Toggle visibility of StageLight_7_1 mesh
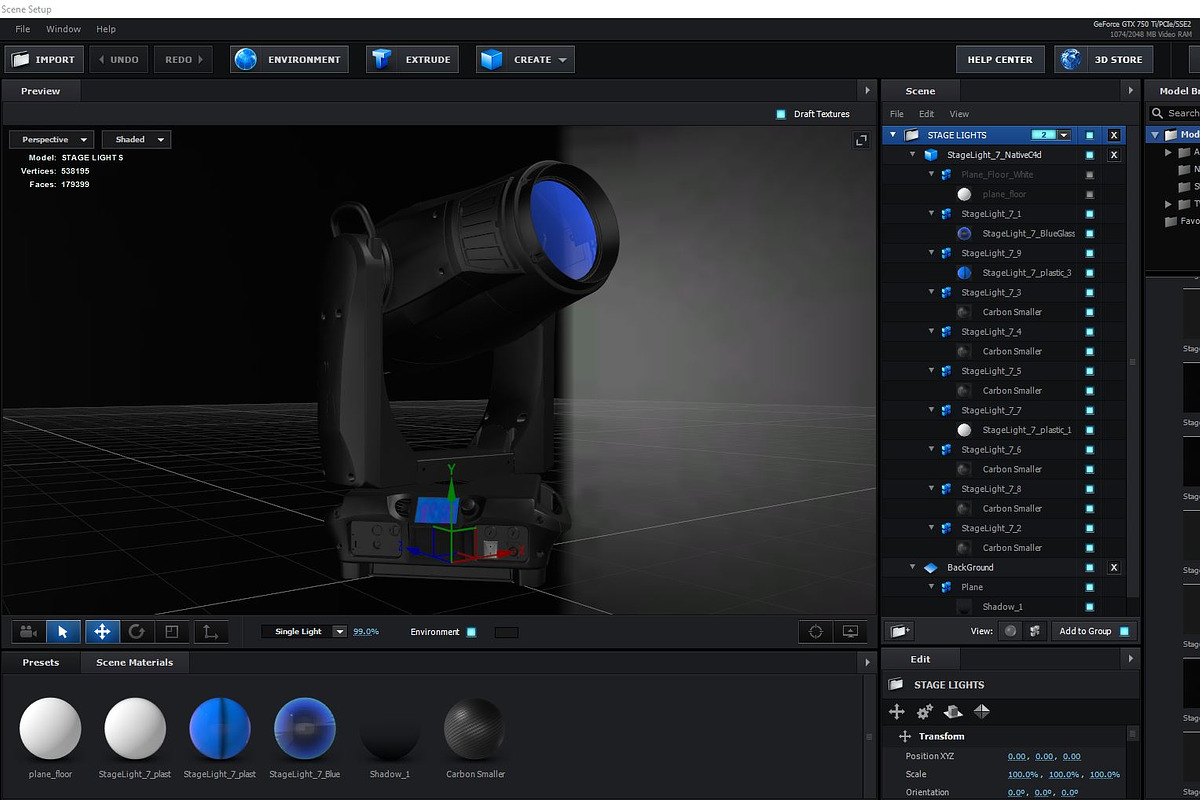This screenshot has width=1200, height=800. [x=1090, y=214]
